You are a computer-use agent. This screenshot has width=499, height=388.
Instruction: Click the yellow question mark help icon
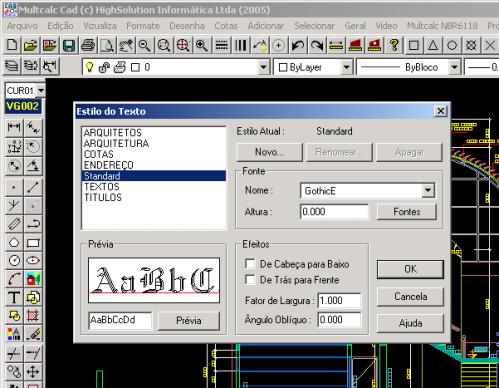click(x=394, y=45)
